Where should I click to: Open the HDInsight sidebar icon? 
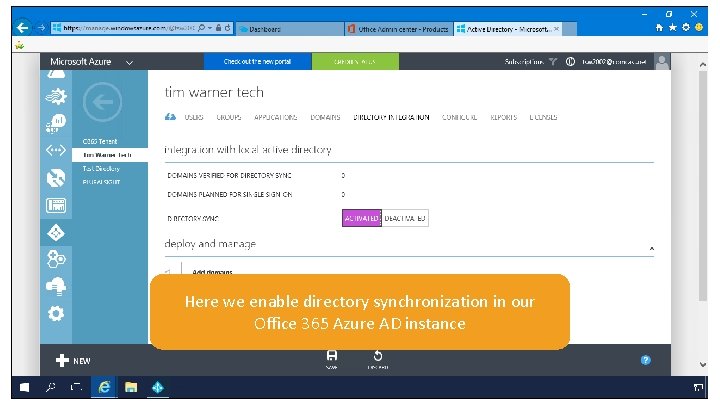(56, 124)
